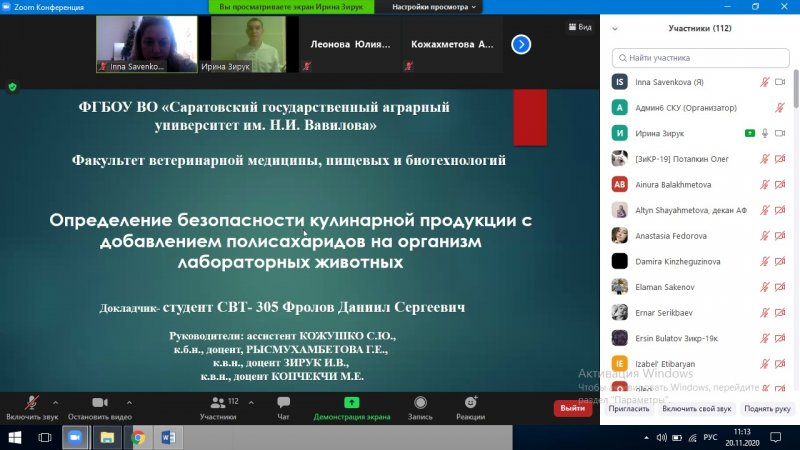This screenshot has width=800, height=450.
Task: Select Ирина Зирук video thumbnail
Action: [248, 44]
